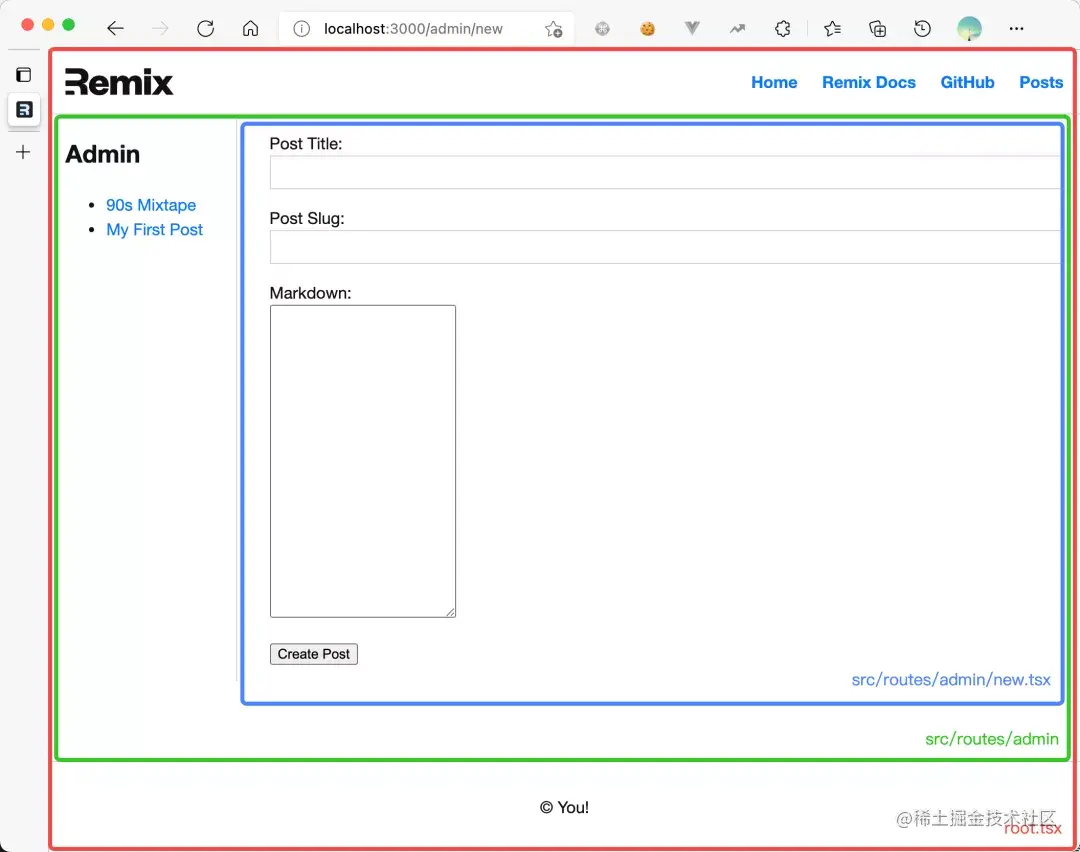Open the extensions puzzle icon

pos(782,28)
